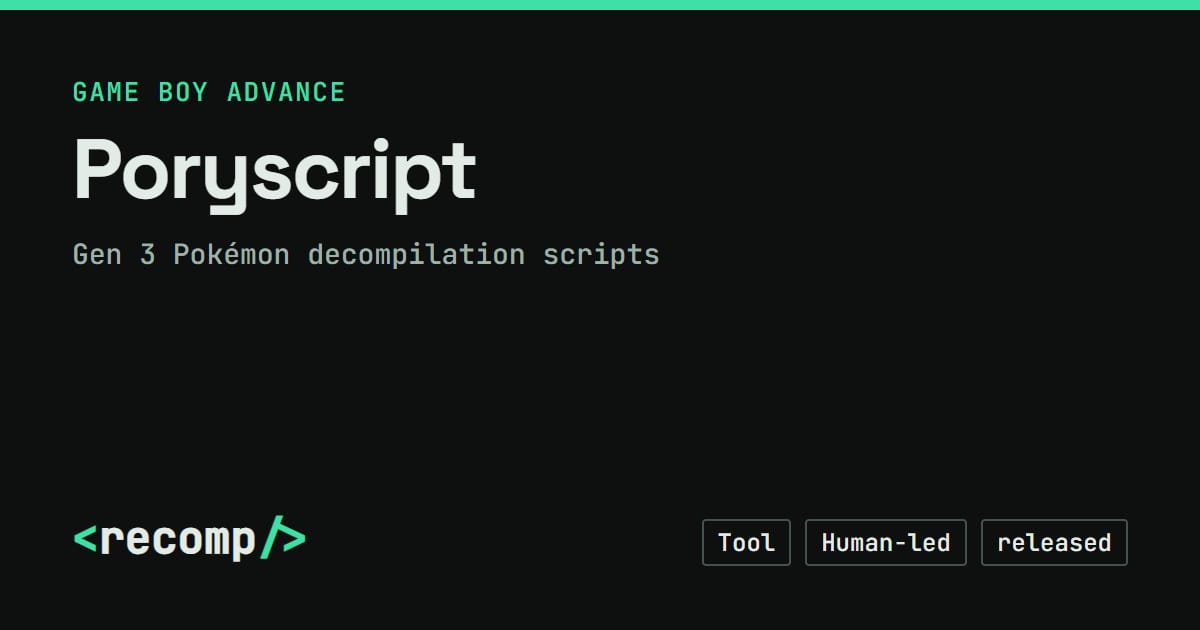Select the Tool tag
Viewport: 1200px width, 630px height.
point(746,543)
